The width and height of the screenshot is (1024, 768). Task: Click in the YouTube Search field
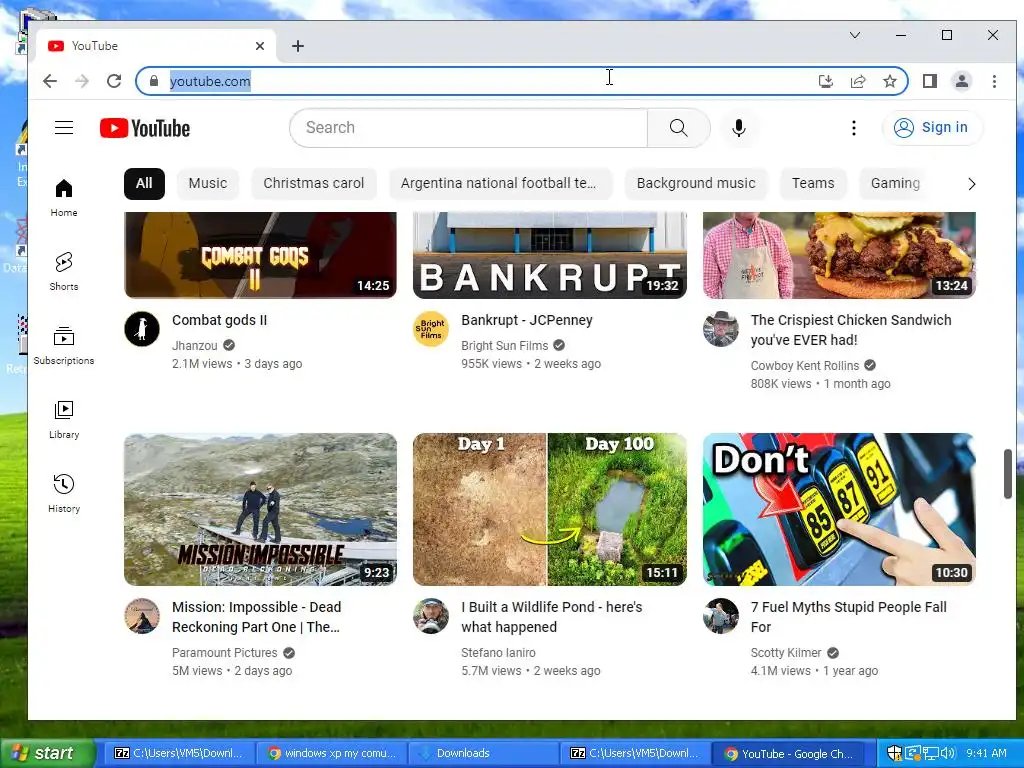(x=469, y=127)
